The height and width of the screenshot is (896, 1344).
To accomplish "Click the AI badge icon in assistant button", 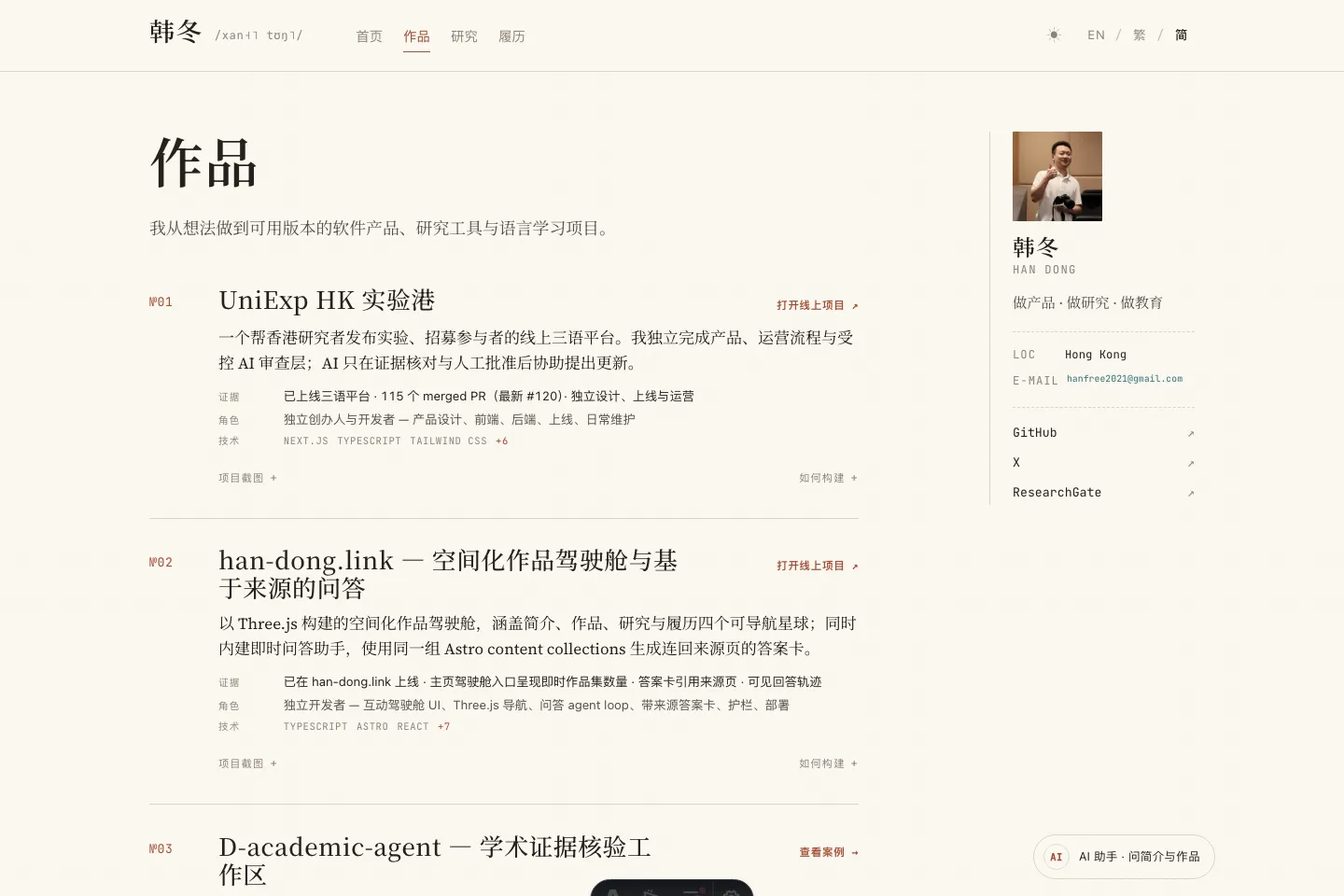I will point(1057,857).
